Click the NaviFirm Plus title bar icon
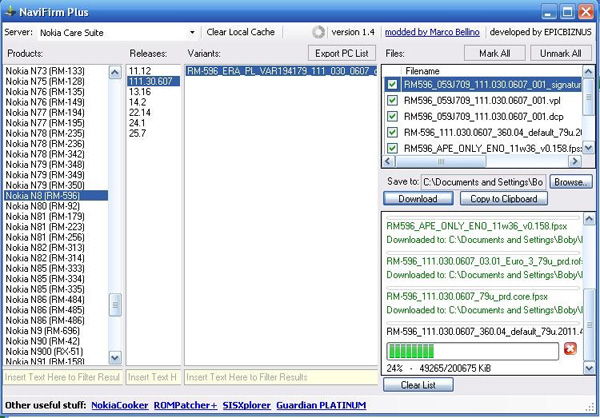 12,11
